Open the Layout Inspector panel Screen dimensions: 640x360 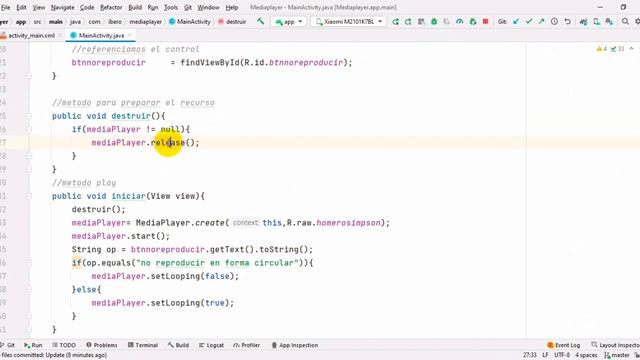[616, 345]
